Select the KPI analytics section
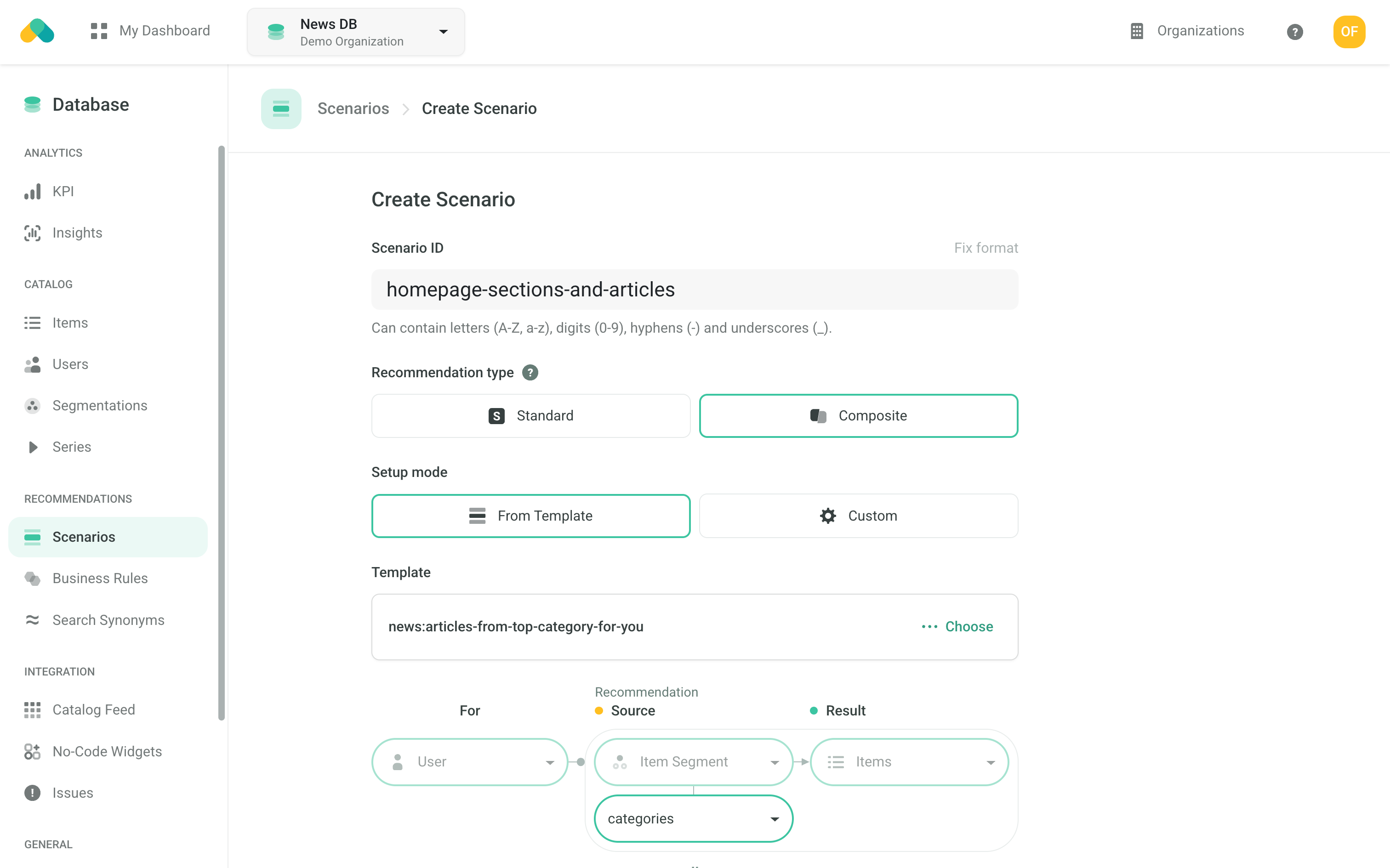The height and width of the screenshot is (868, 1390). 63,191
